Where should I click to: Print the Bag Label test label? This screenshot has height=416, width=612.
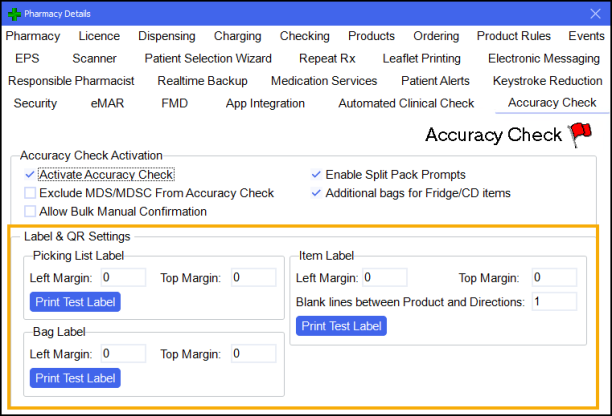click(75, 377)
